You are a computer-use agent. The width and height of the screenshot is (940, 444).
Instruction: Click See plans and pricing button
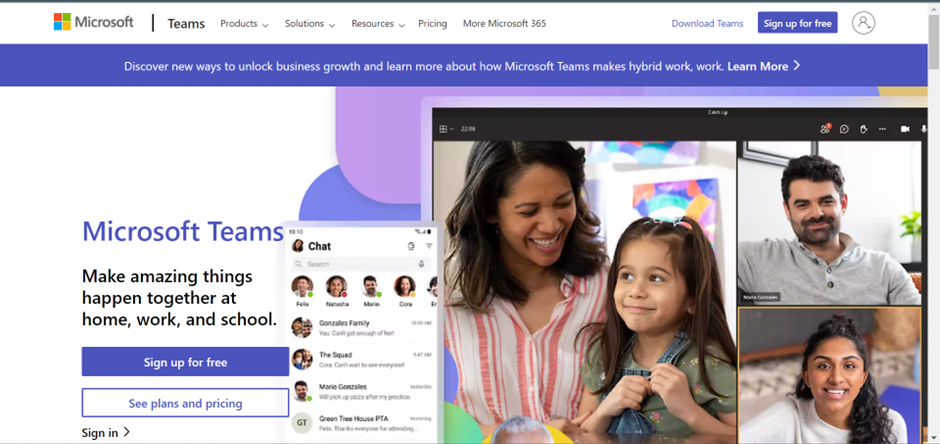185,403
